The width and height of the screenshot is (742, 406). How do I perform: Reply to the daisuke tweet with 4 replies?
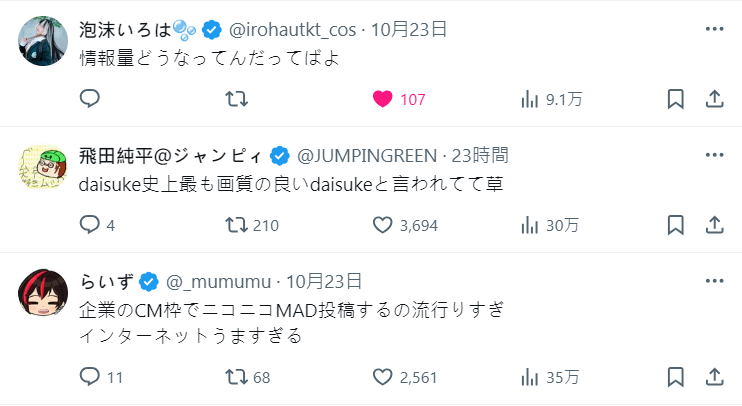(90, 225)
